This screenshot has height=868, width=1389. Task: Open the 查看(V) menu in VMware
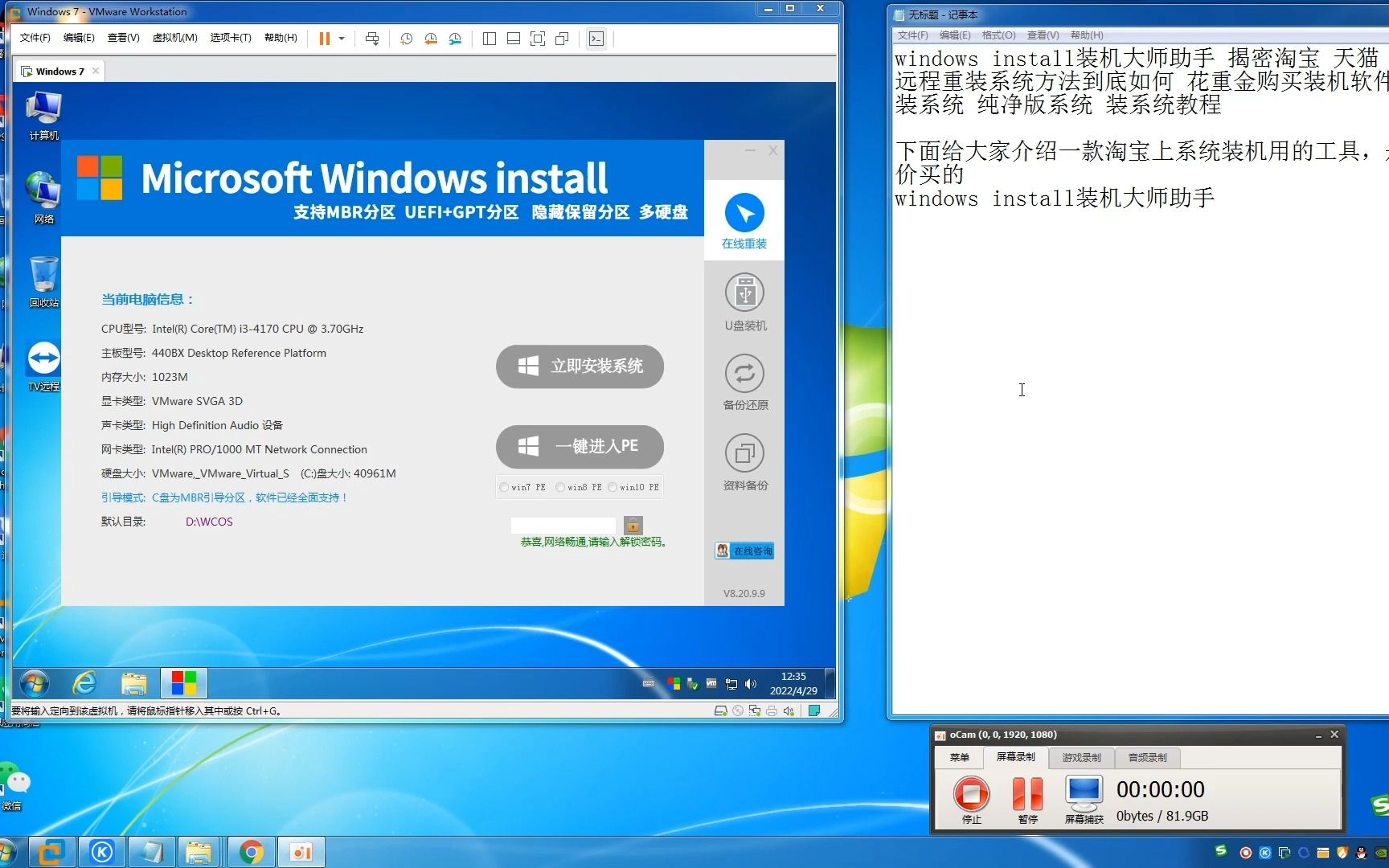click(x=123, y=38)
